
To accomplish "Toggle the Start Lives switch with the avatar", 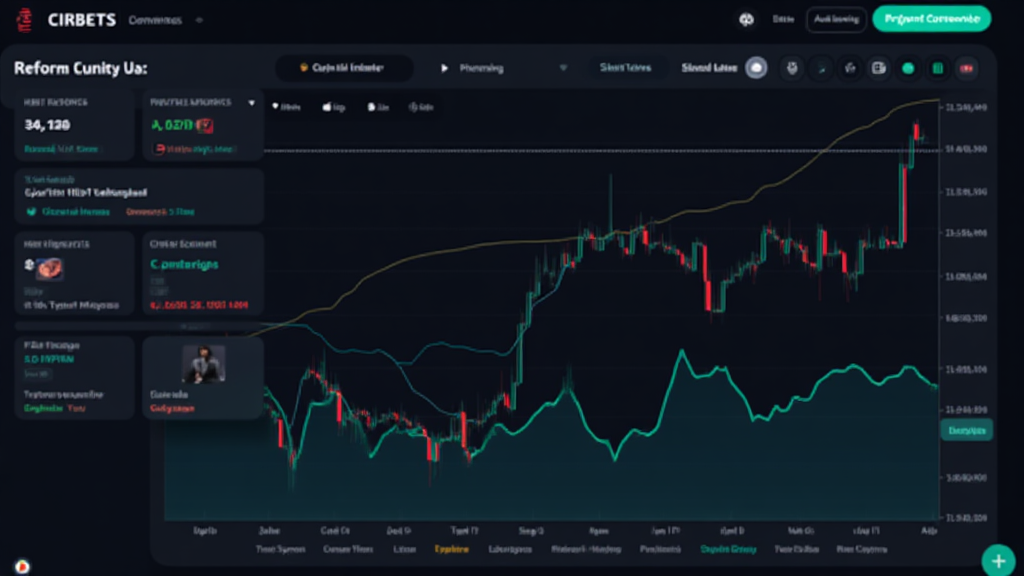I will click(x=755, y=68).
